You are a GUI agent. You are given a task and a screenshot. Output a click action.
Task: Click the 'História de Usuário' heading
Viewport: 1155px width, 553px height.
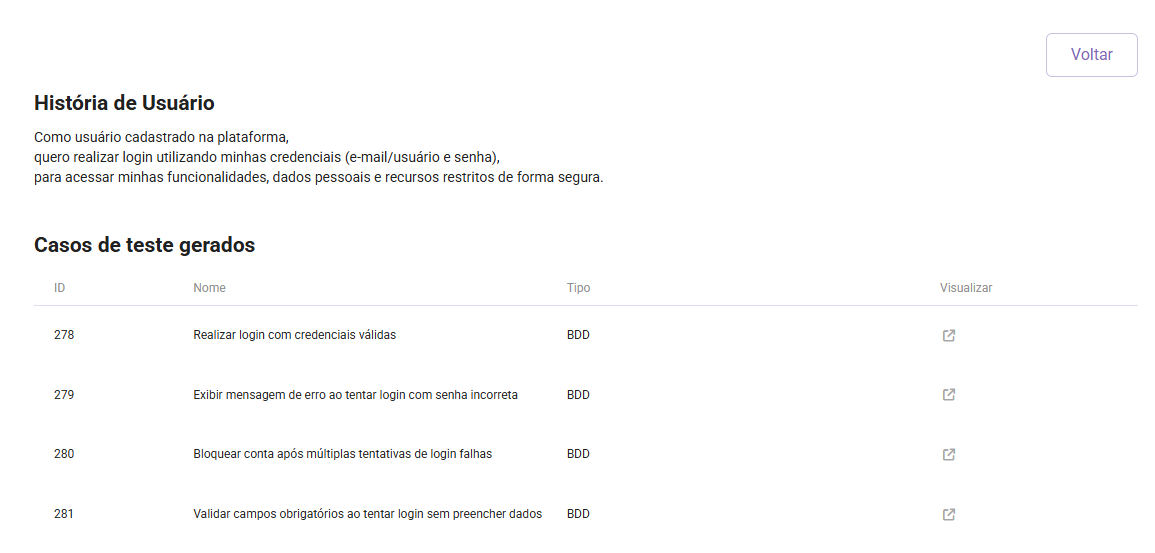(124, 103)
